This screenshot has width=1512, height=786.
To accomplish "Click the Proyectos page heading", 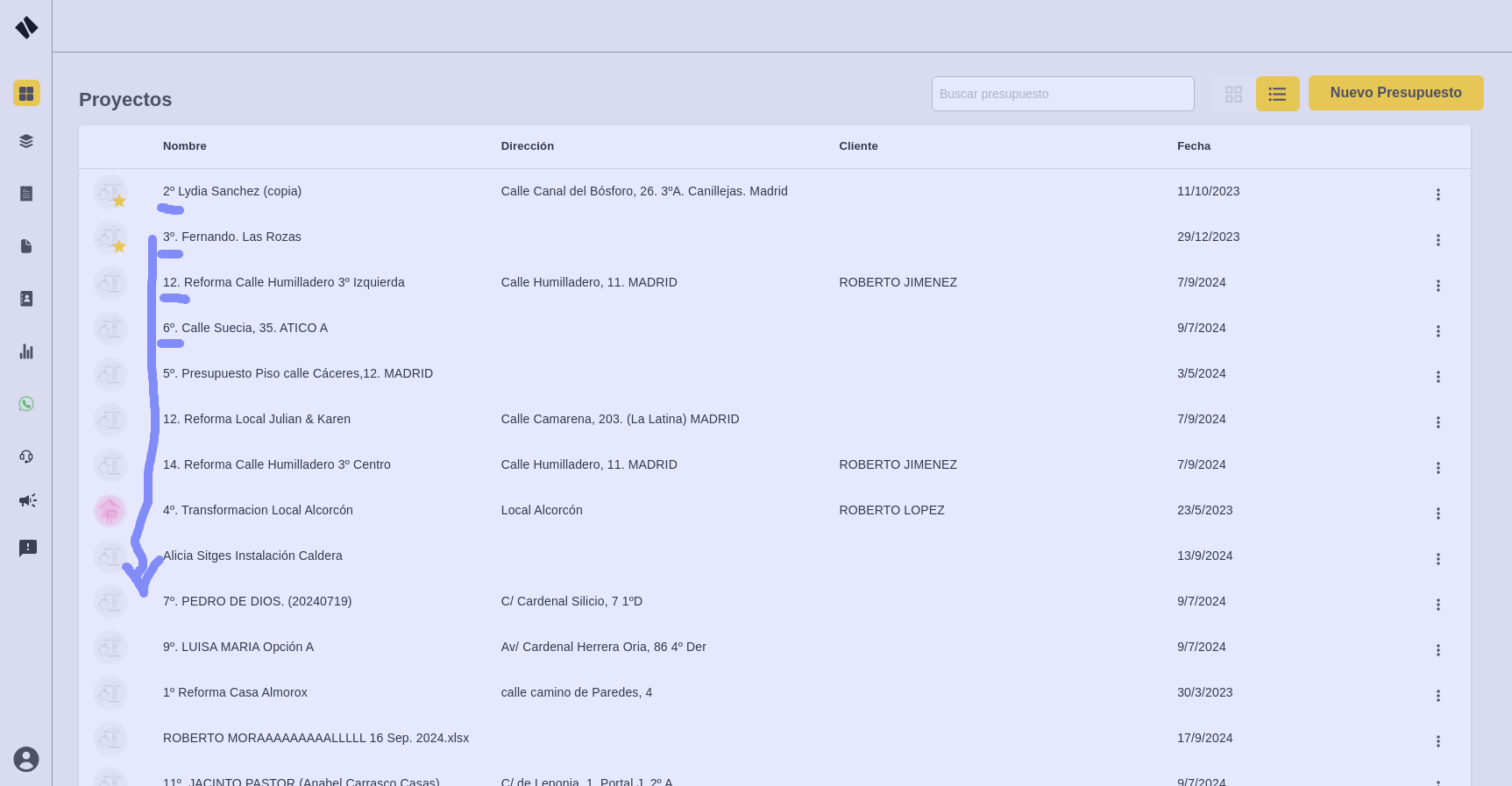I will 125,100.
